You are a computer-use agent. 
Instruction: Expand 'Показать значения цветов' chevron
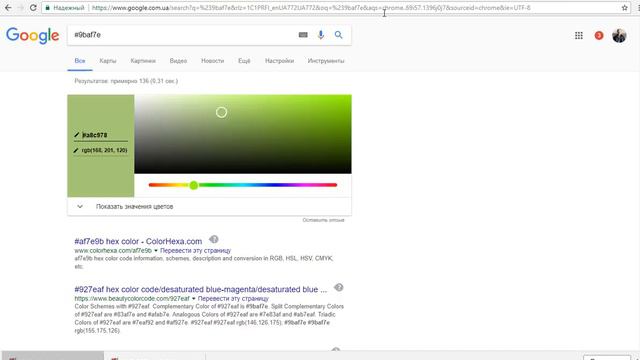(80, 207)
